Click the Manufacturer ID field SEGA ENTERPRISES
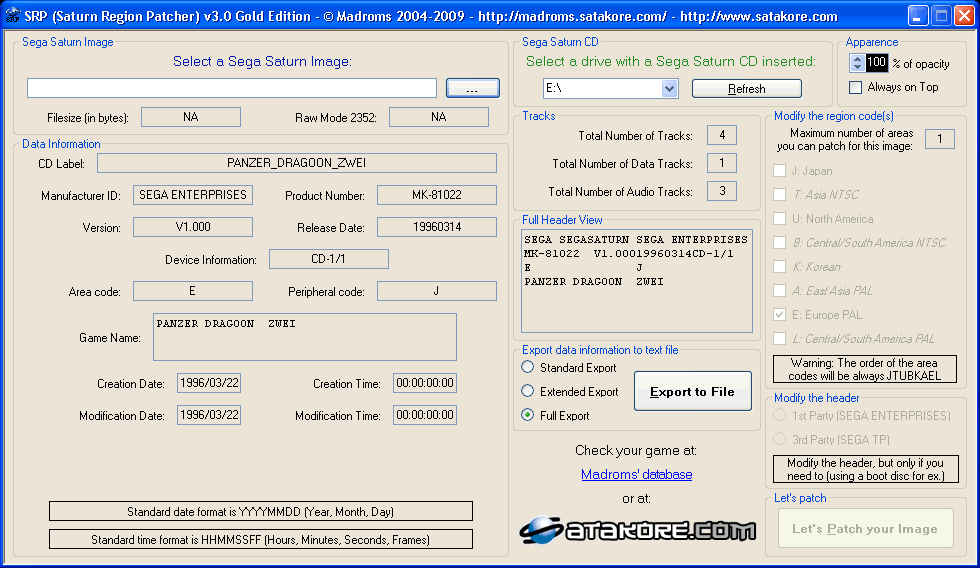This screenshot has height=568, width=980. pyautogui.click(x=193, y=195)
